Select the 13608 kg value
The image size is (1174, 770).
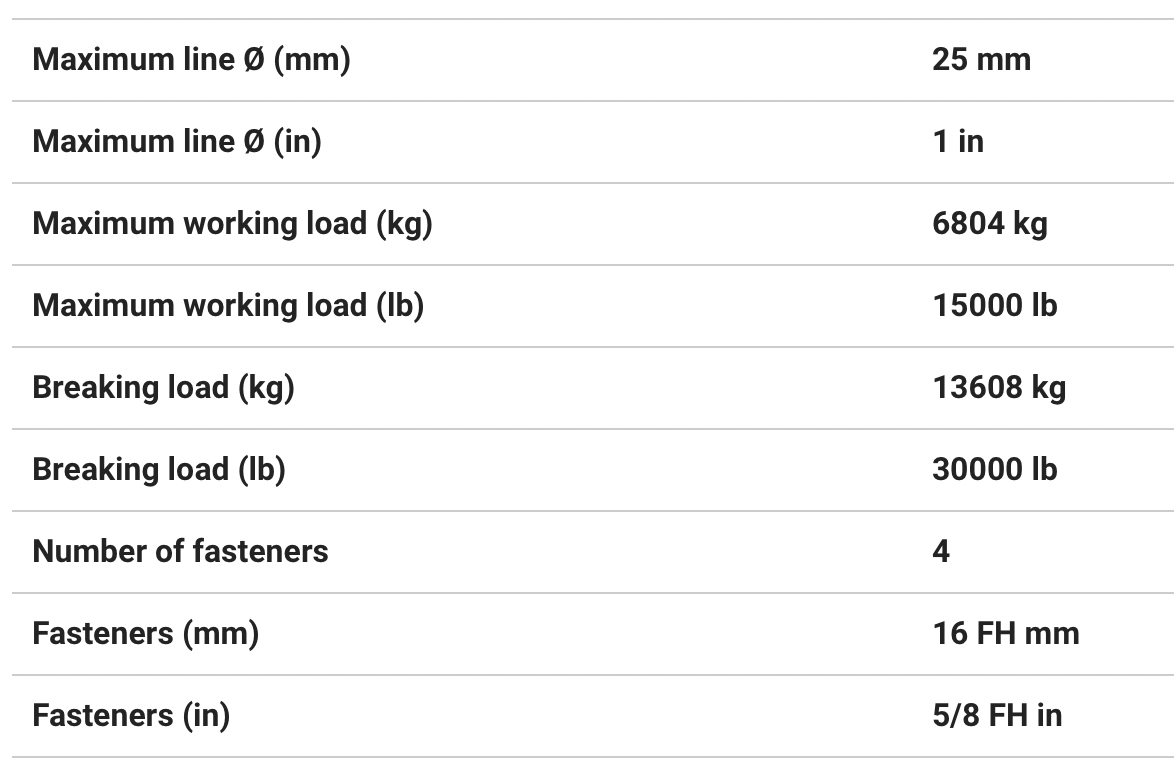tap(999, 388)
